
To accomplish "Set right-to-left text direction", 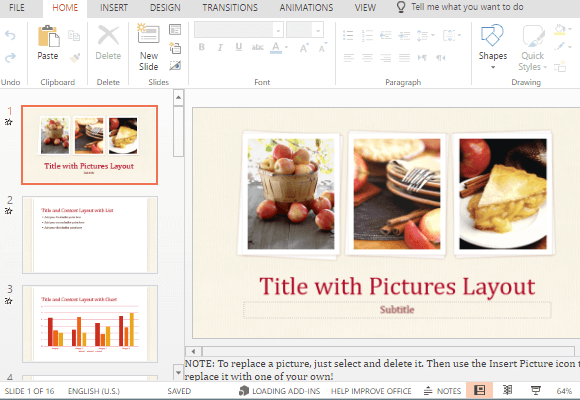I will [x=441, y=58].
